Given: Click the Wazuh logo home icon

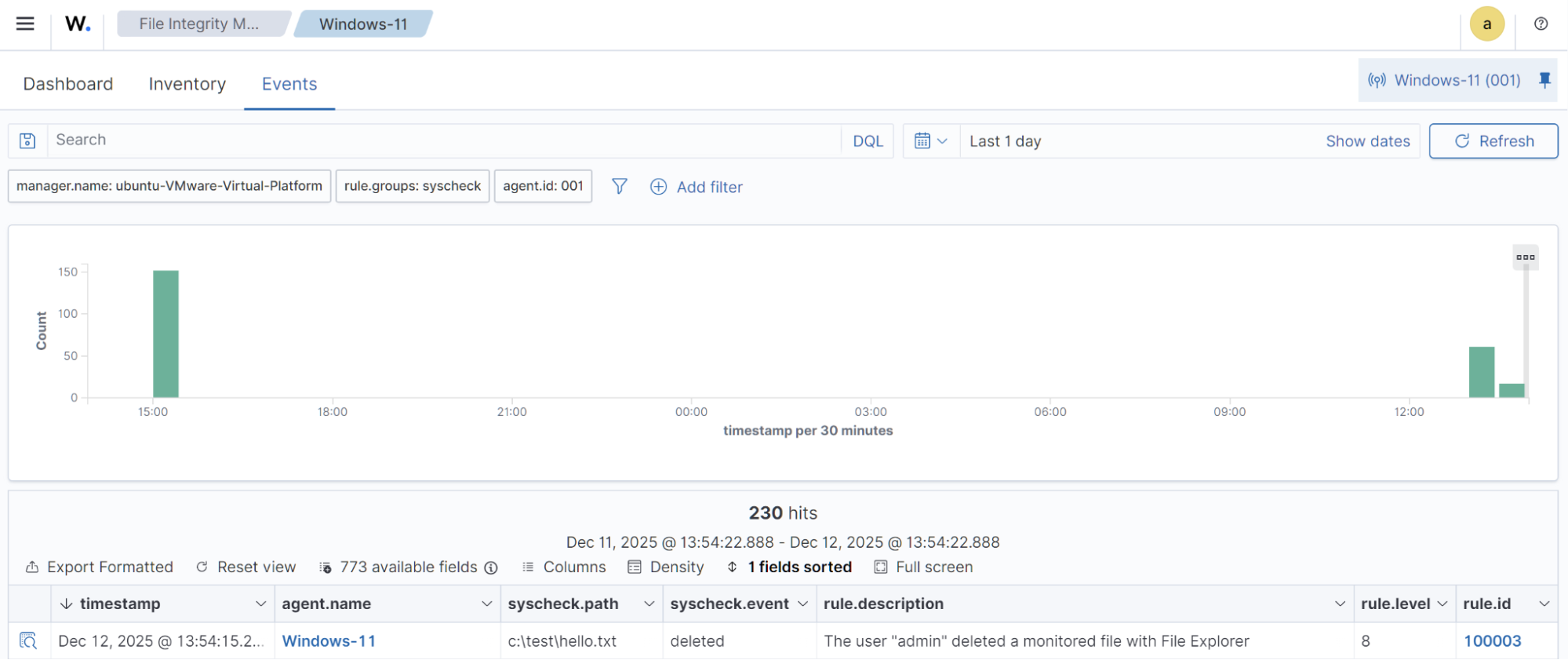Looking at the screenshot, I should [x=78, y=24].
